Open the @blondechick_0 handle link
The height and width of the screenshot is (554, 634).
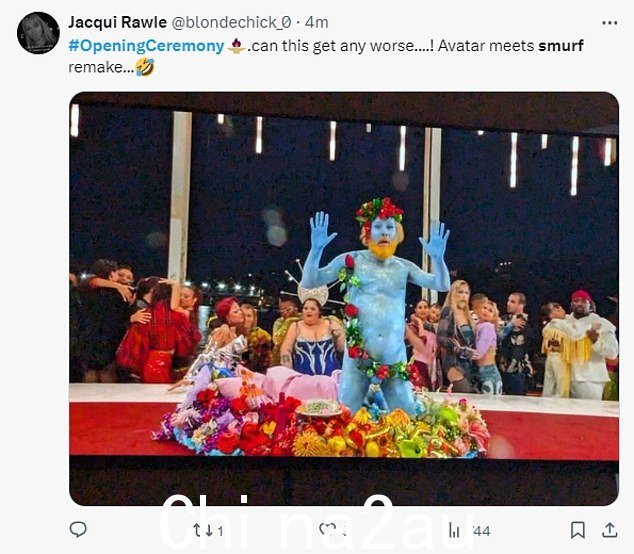coord(231,23)
